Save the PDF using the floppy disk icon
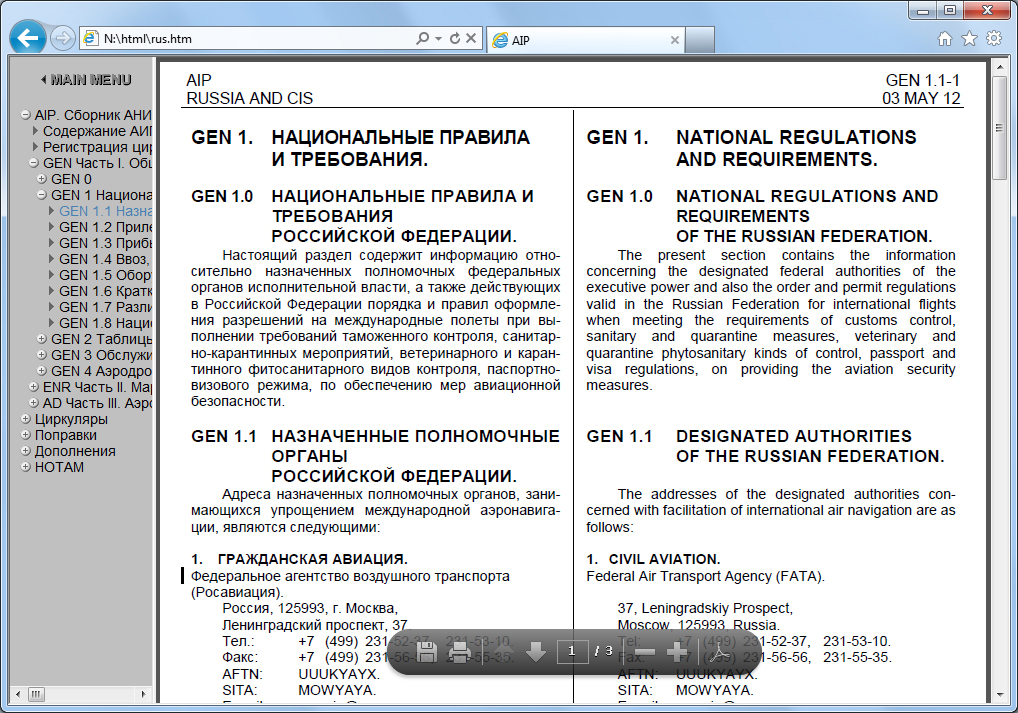Viewport: 1018px width, 713px height. [x=426, y=651]
